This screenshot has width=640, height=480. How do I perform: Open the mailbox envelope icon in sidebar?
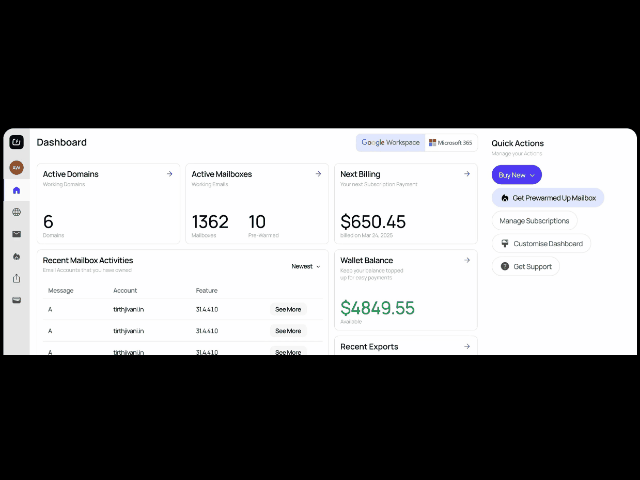pyautogui.click(x=16, y=234)
